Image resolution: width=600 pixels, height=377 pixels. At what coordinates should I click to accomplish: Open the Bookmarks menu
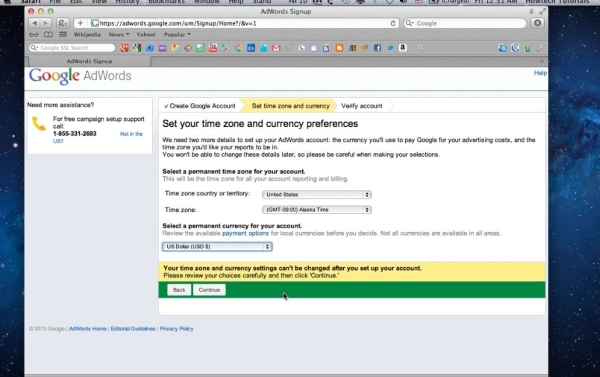point(166,2)
